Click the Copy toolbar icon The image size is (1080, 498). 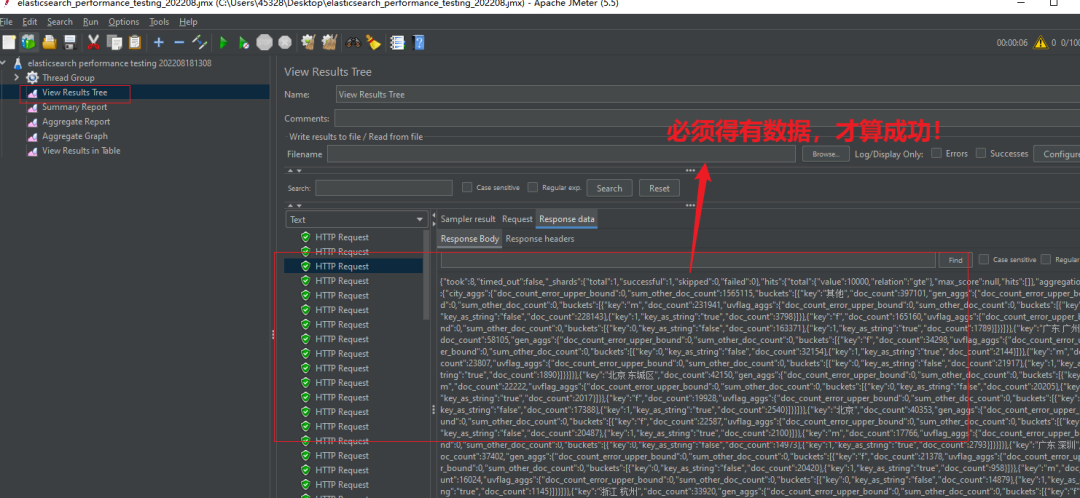point(114,43)
